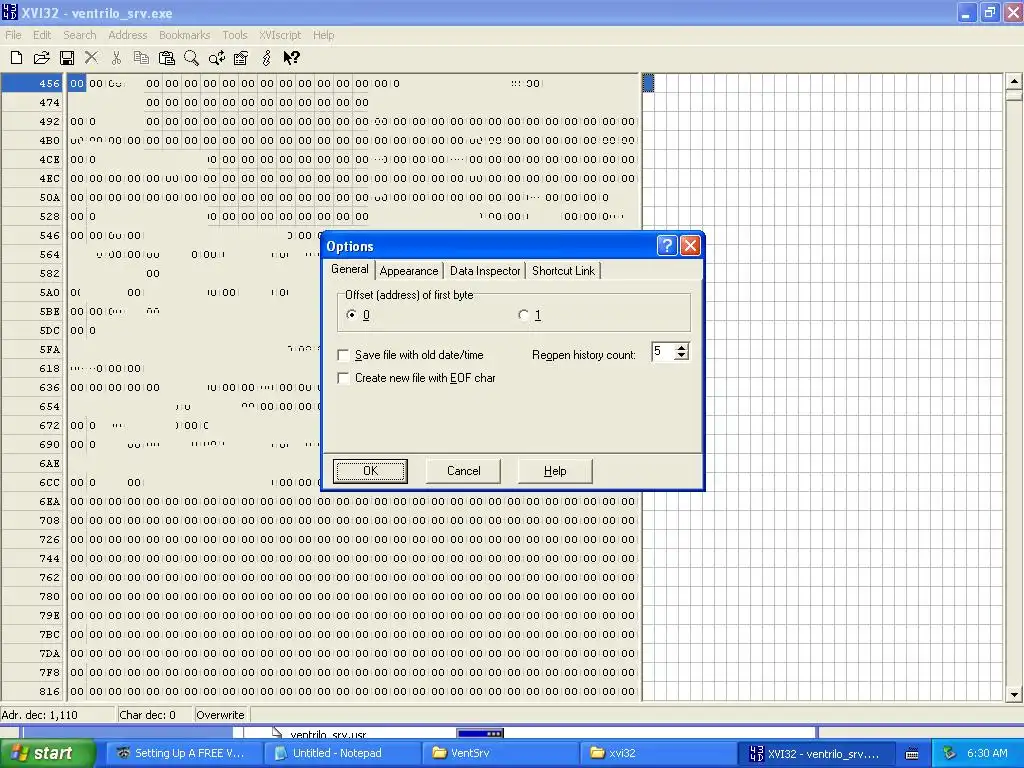This screenshot has width=1024, height=768.
Task: Decrease Reopen history count spinner
Action: pos(681,357)
